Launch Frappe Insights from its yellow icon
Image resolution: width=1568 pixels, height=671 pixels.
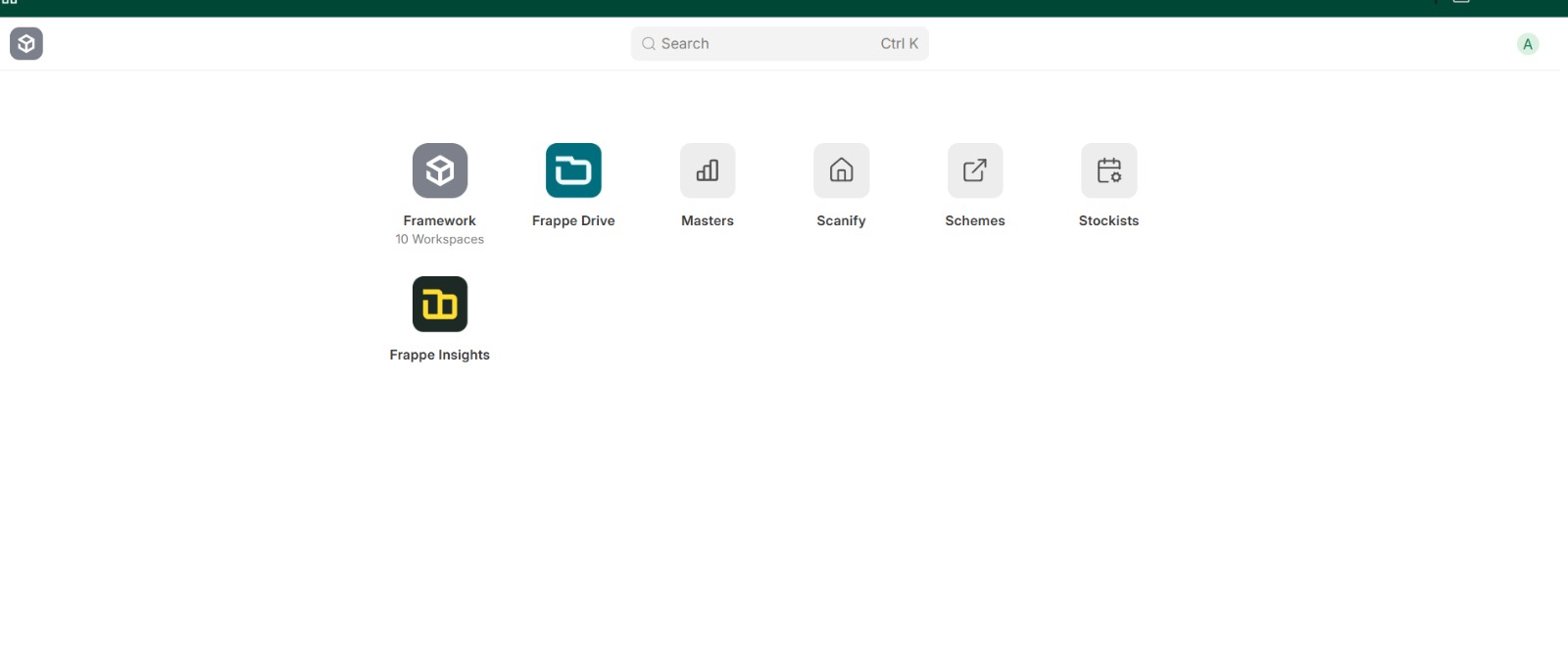coord(439,305)
